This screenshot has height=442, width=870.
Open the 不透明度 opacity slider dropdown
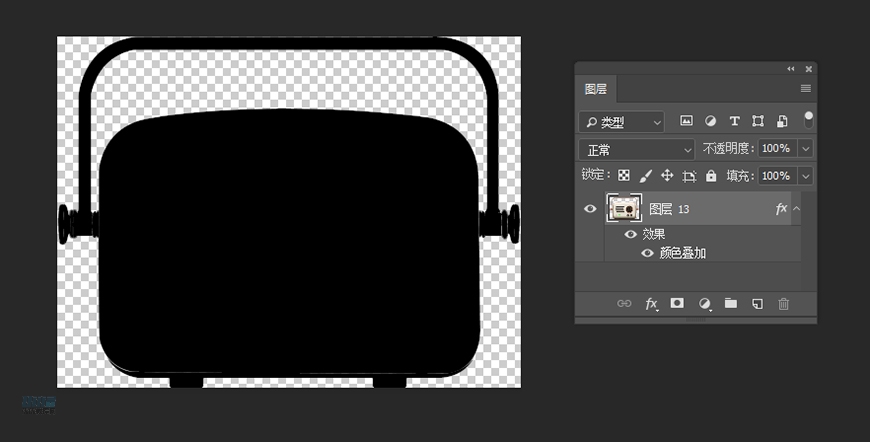coord(805,149)
